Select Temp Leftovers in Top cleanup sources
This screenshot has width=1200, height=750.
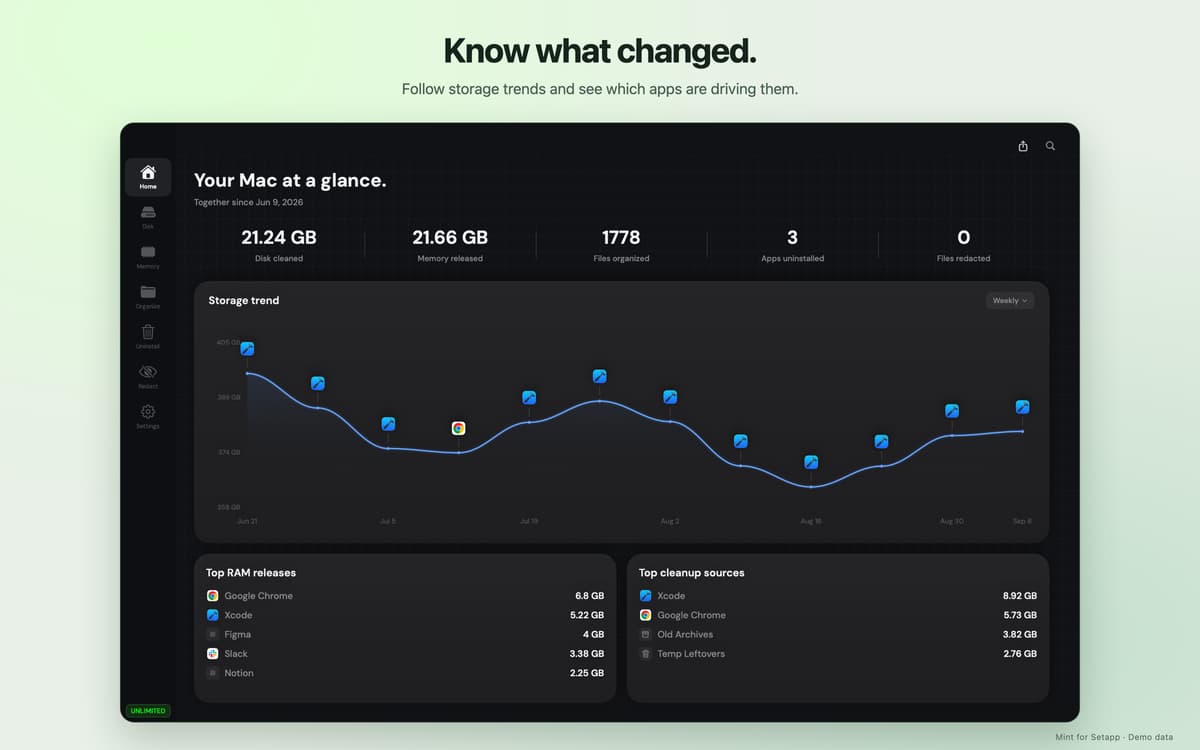click(x=838, y=654)
